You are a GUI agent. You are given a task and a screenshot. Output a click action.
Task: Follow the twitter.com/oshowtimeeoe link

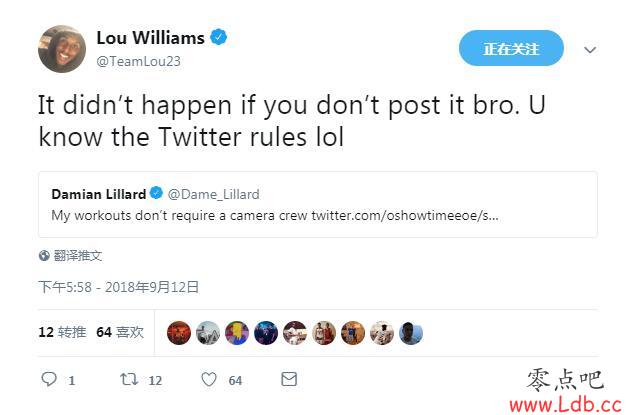pyautogui.click(x=405, y=216)
